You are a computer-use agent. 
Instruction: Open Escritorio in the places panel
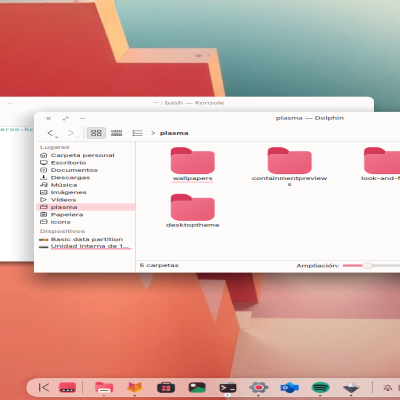click(x=85, y=163)
